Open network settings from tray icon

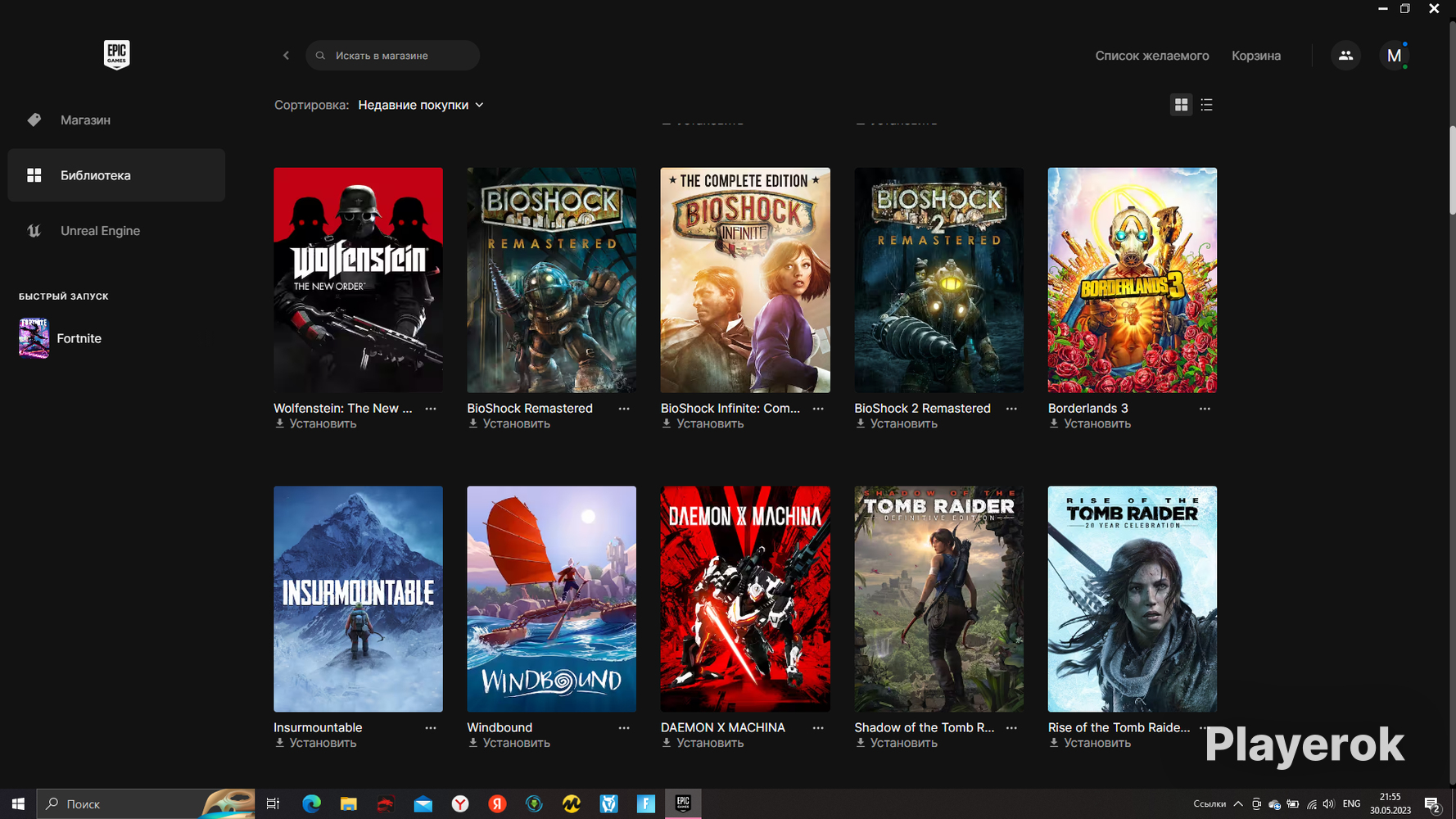tap(1311, 804)
